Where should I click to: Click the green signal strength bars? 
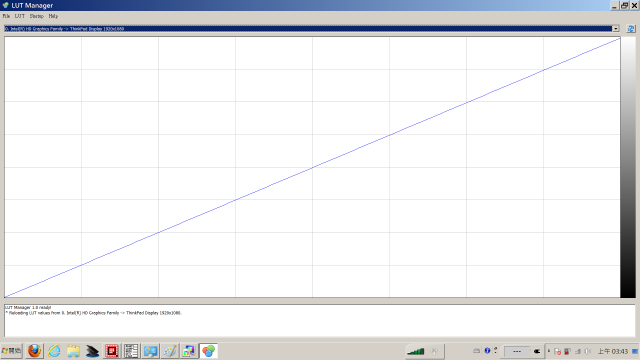(x=416, y=351)
